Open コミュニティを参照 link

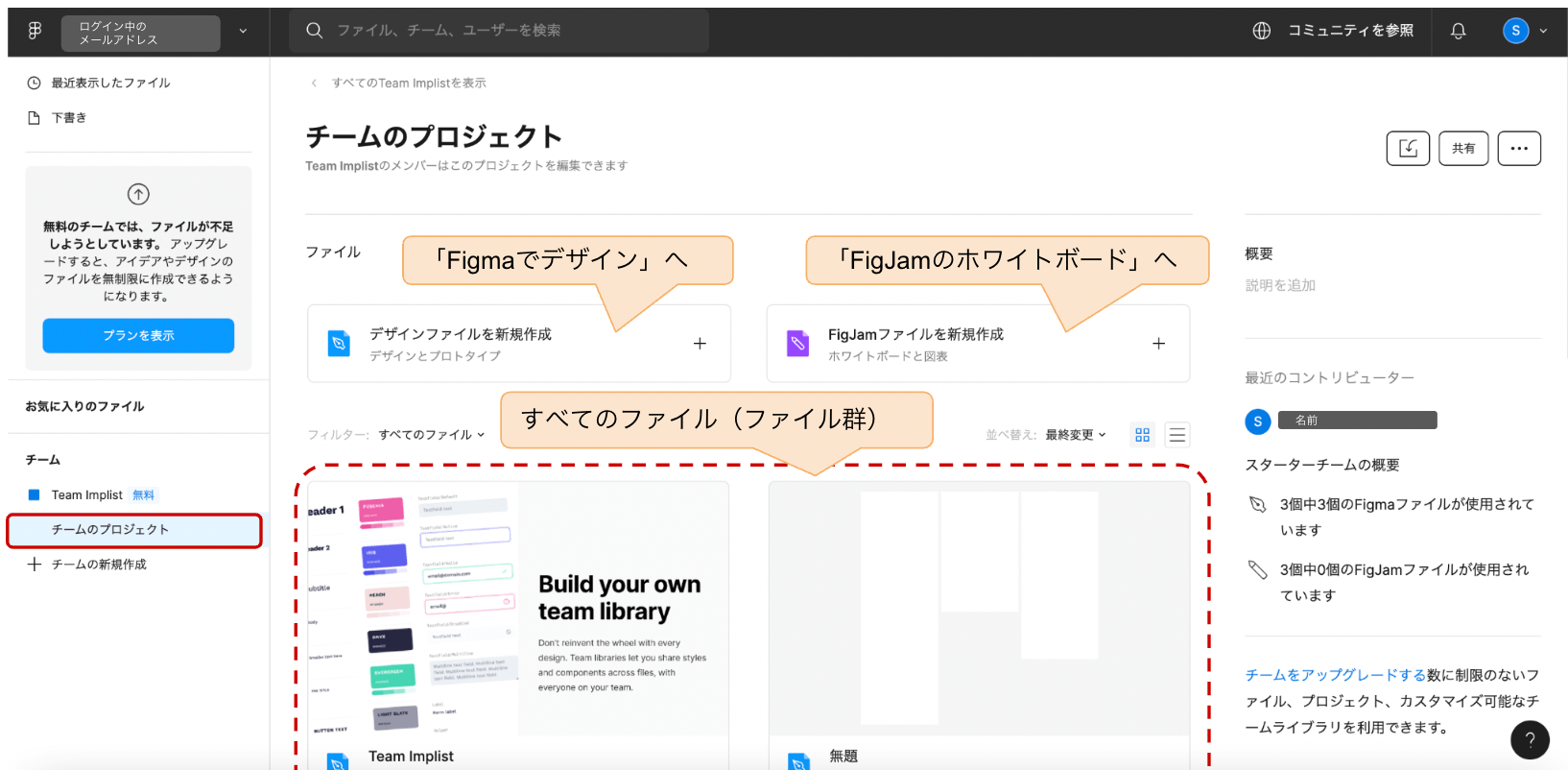click(x=1350, y=31)
